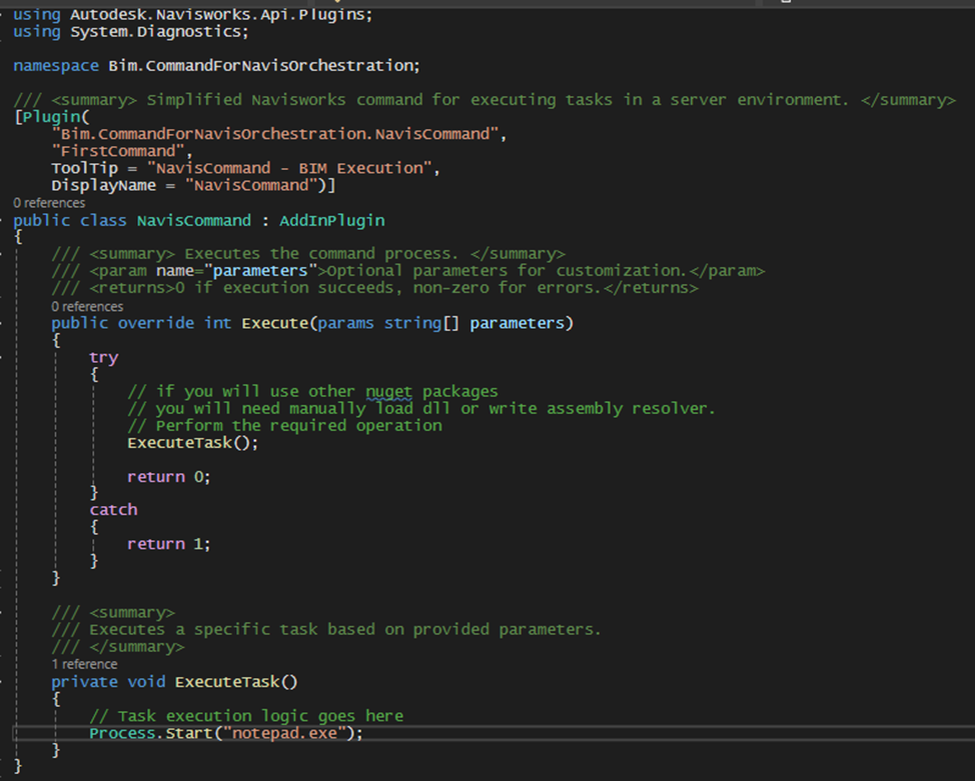The width and height of the screenshot is (975, 781).
Task: Click the 'return 0;' statement
Action: pos(169,477)
